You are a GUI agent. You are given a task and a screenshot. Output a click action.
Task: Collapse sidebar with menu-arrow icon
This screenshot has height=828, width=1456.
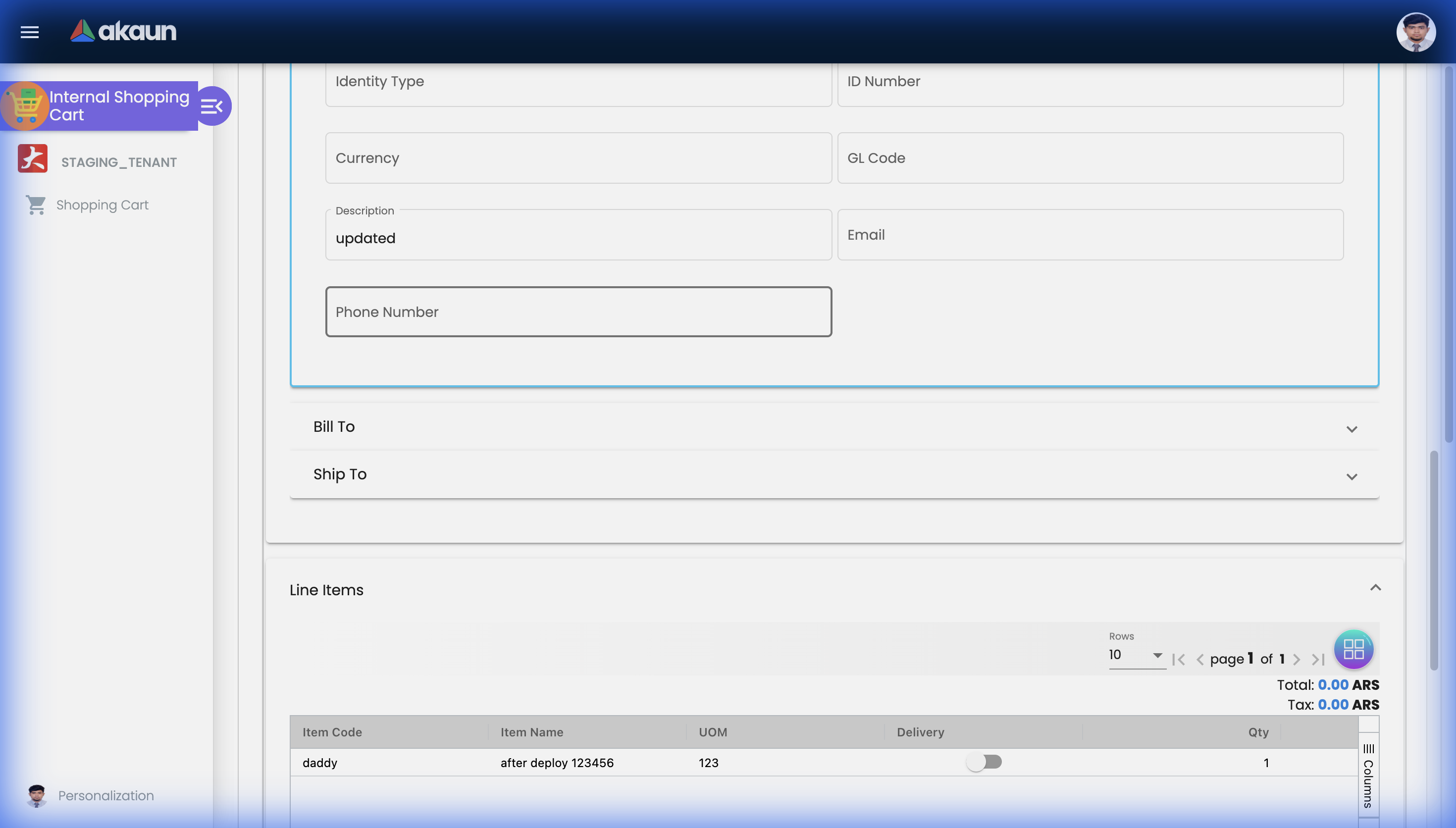211,106
